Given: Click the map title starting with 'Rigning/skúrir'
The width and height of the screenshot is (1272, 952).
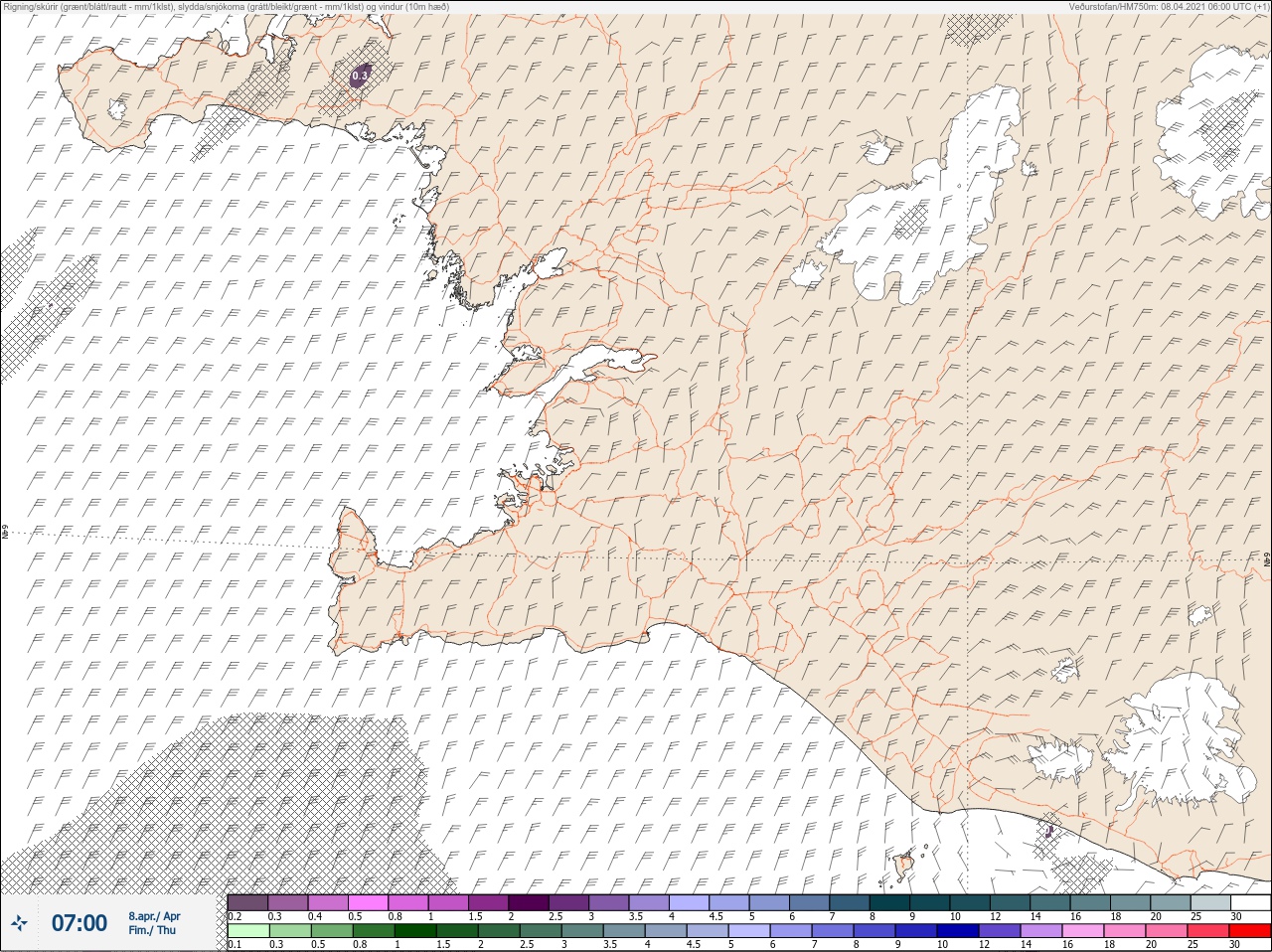Looking at the screenshot, I should (x=226, y=7).
